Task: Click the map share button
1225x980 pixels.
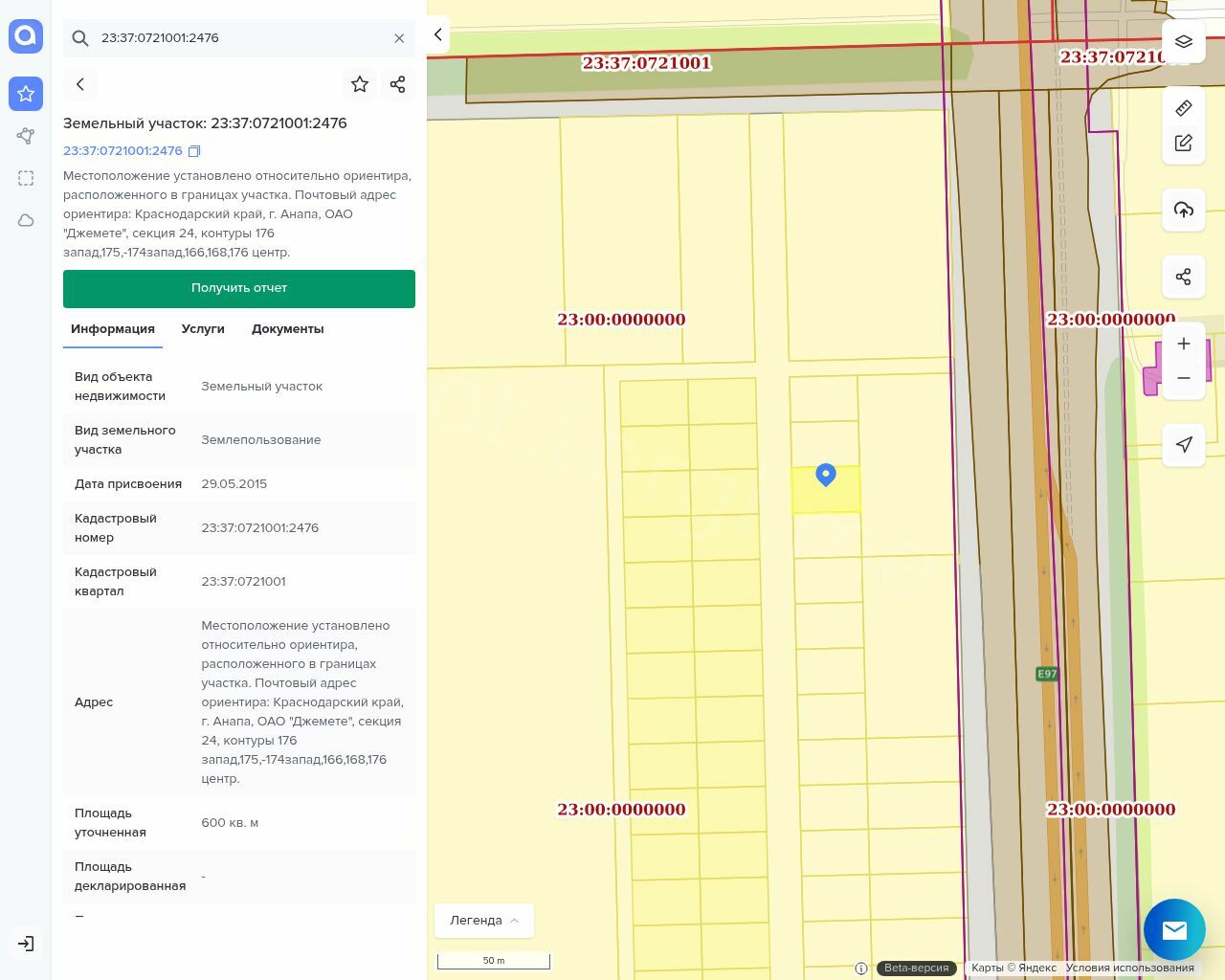Action: pyautogui.click(x=1183, y=278)
